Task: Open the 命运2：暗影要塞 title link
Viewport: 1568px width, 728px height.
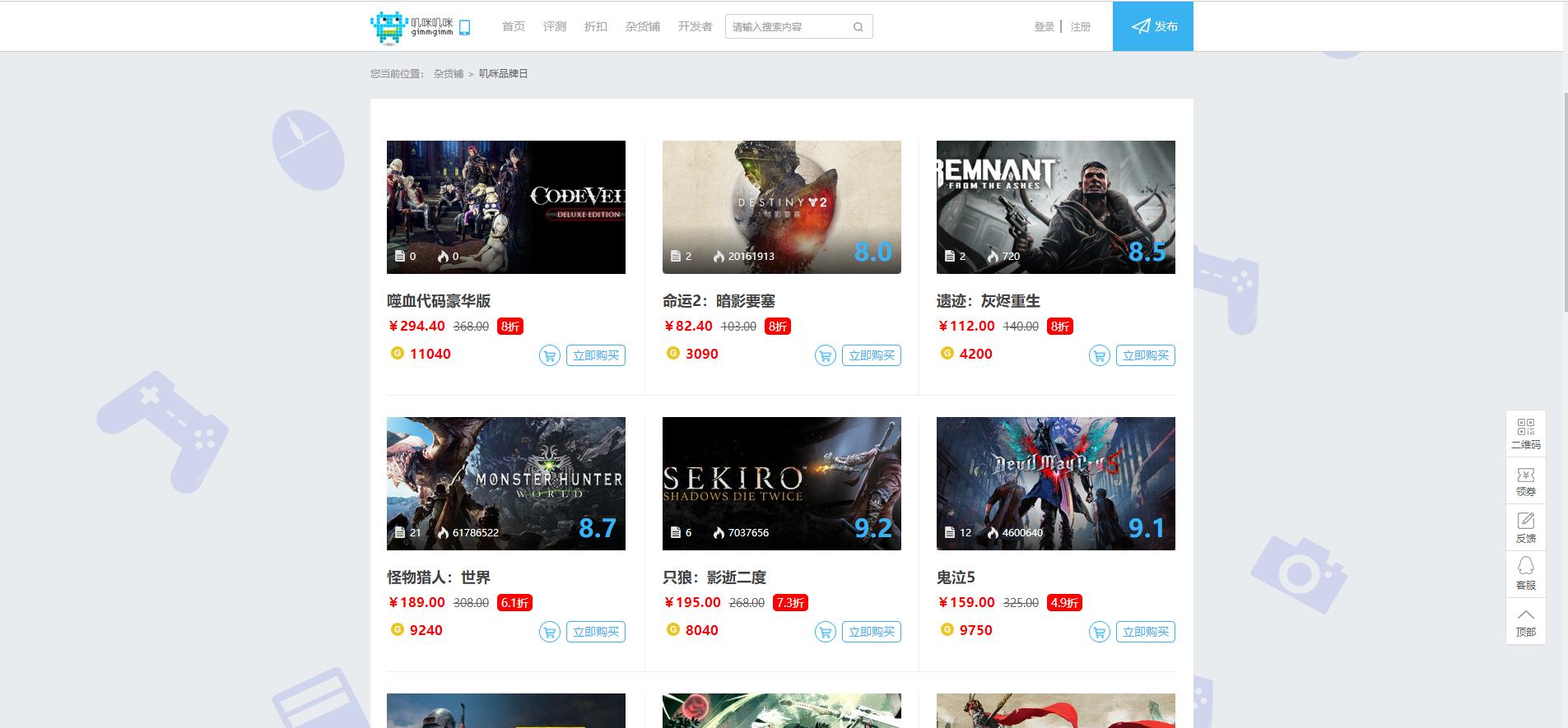Action: [719, 301]
